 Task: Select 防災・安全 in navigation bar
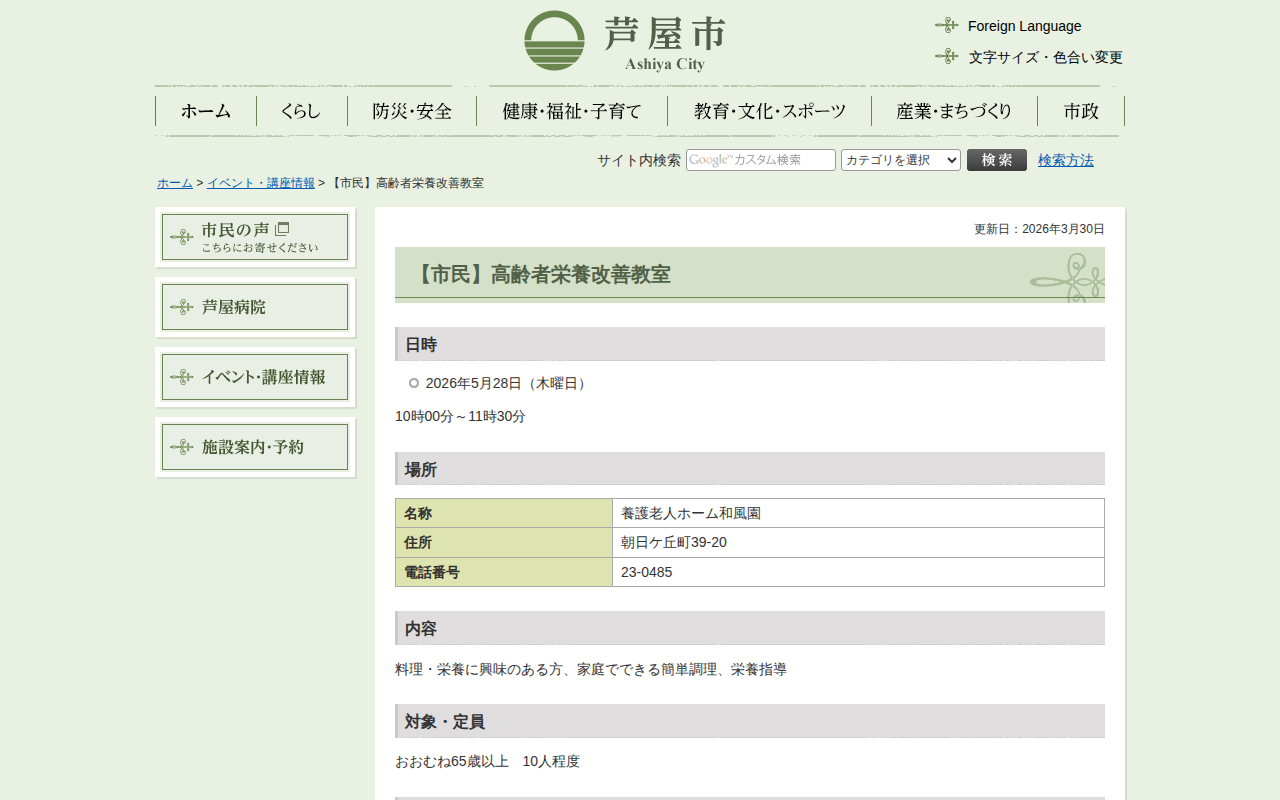point(412,111)
